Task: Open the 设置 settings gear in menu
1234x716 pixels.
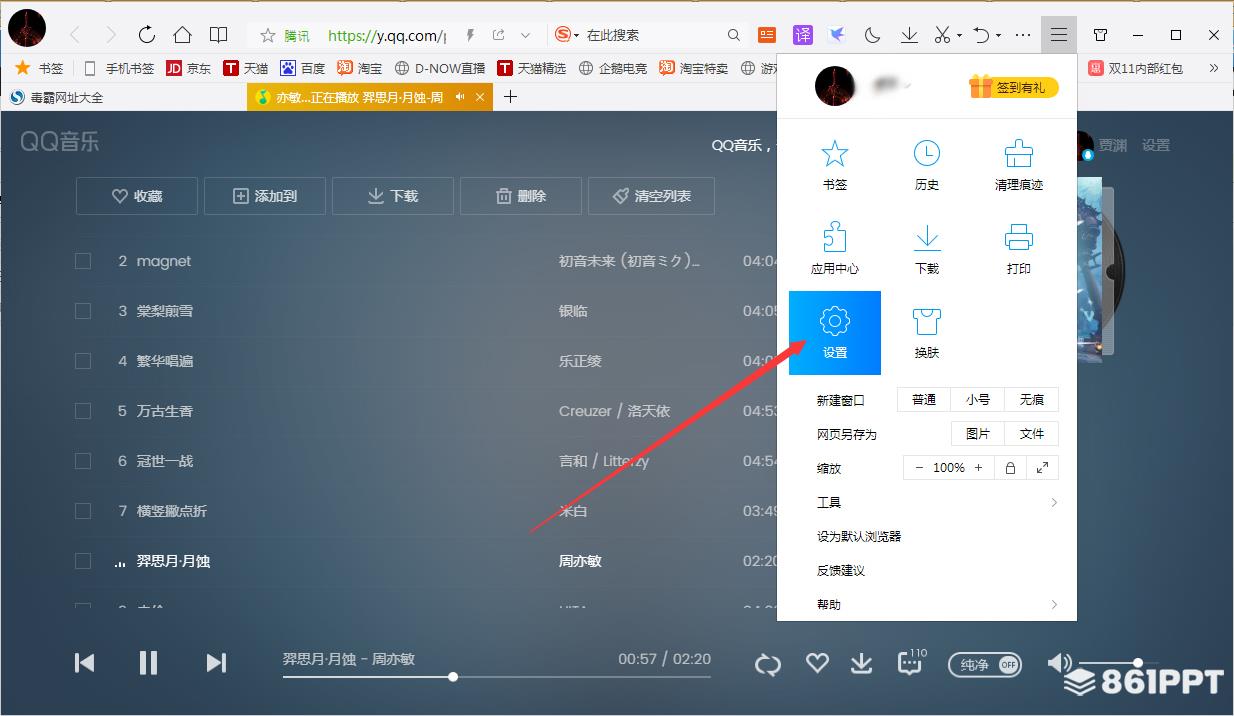Action: tap(834, 332)
